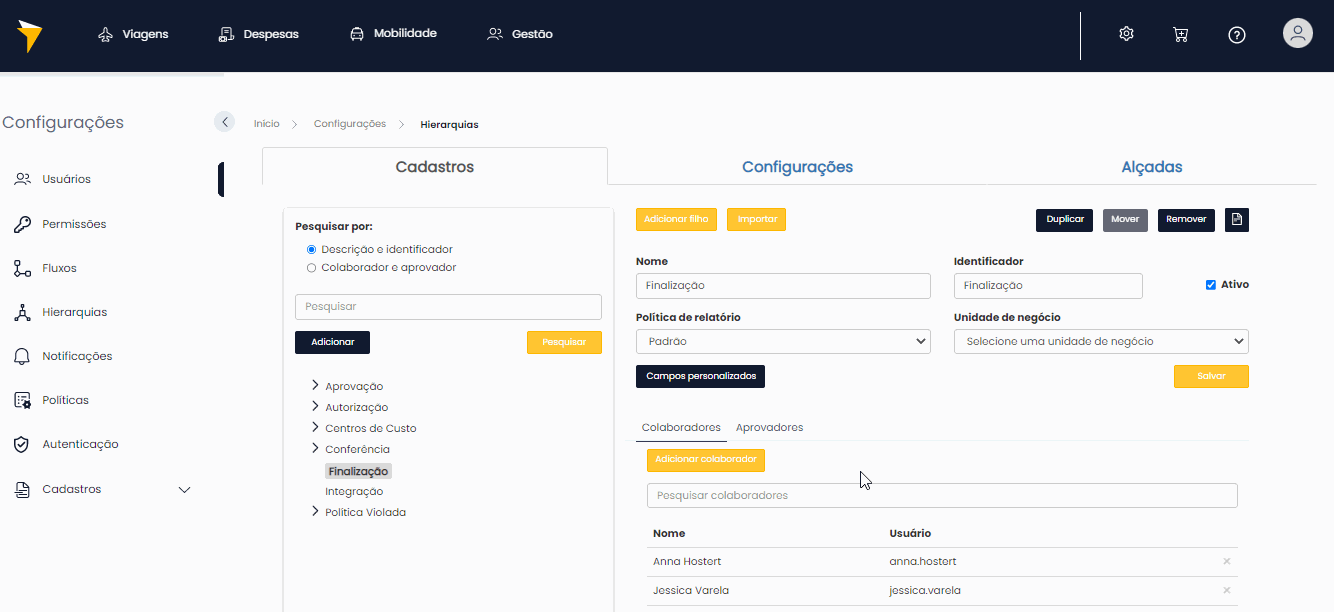This screenshot has height=612, width=1334.
Task: Click the car icon beside Mobilidade
Action: tap(357, 34)
